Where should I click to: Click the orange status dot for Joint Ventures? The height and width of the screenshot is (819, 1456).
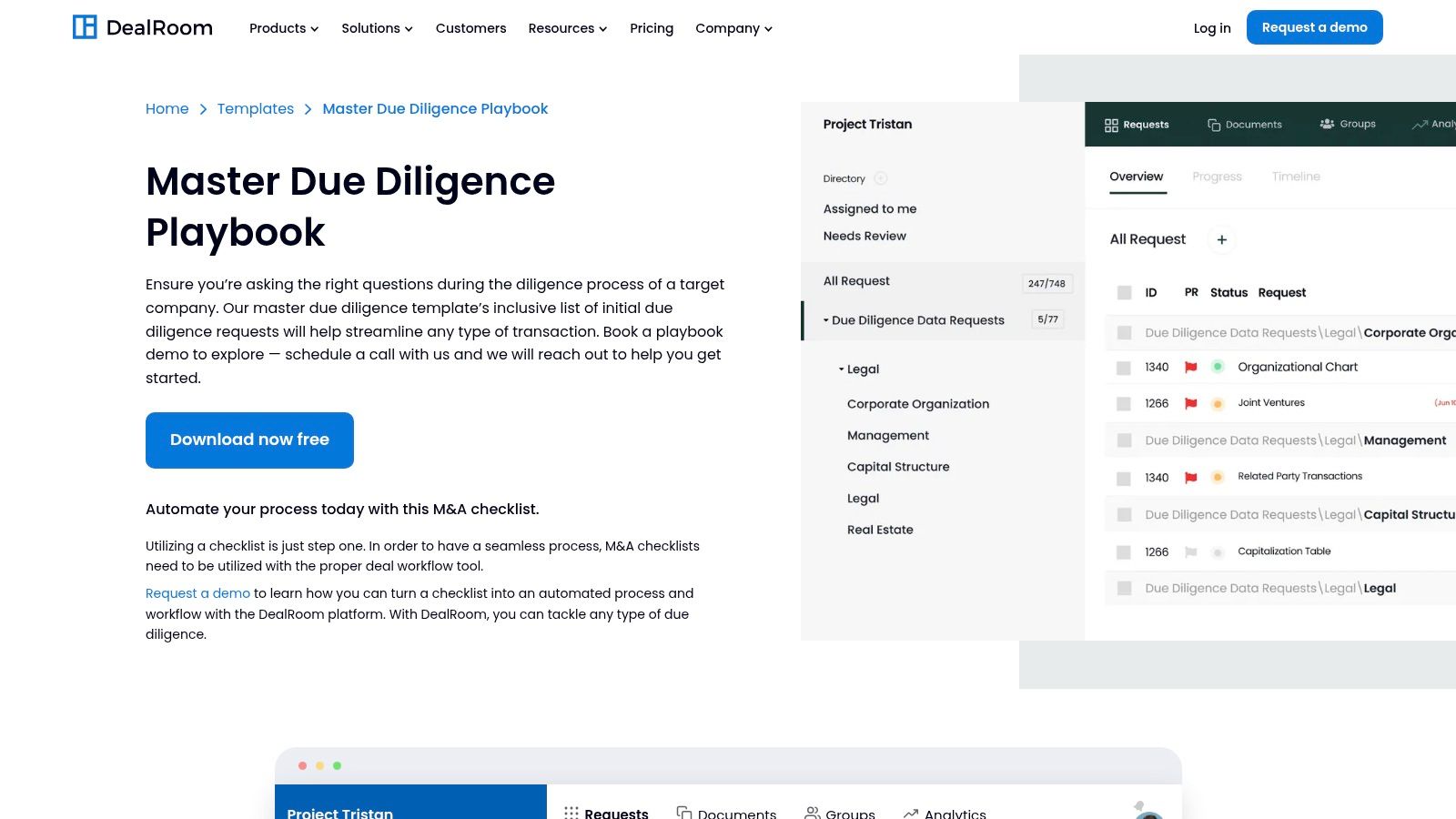(1218, 403)
